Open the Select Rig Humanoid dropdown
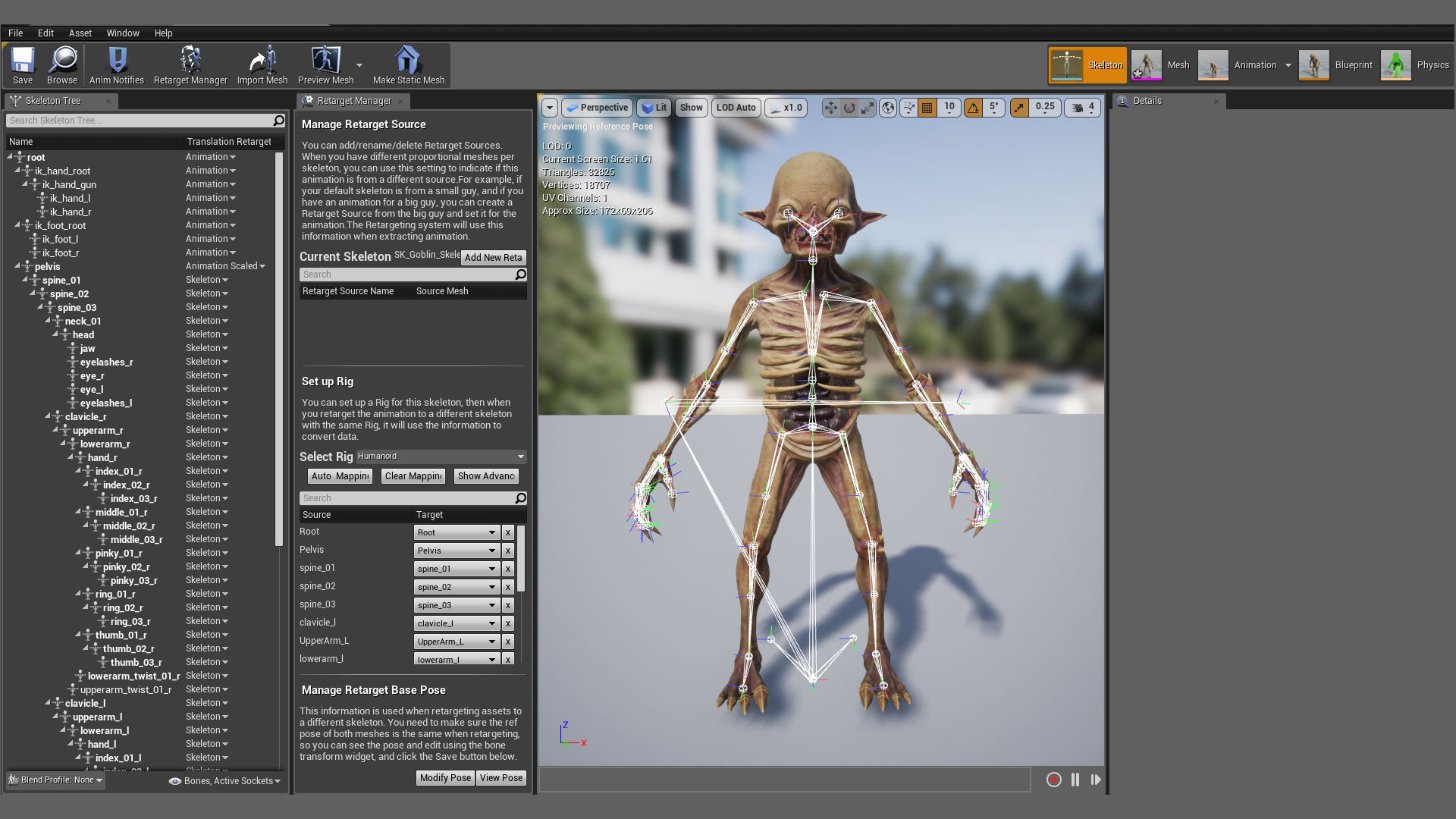Image resolution: width=1456 pixels, height=819 pixels. (441, 457)
